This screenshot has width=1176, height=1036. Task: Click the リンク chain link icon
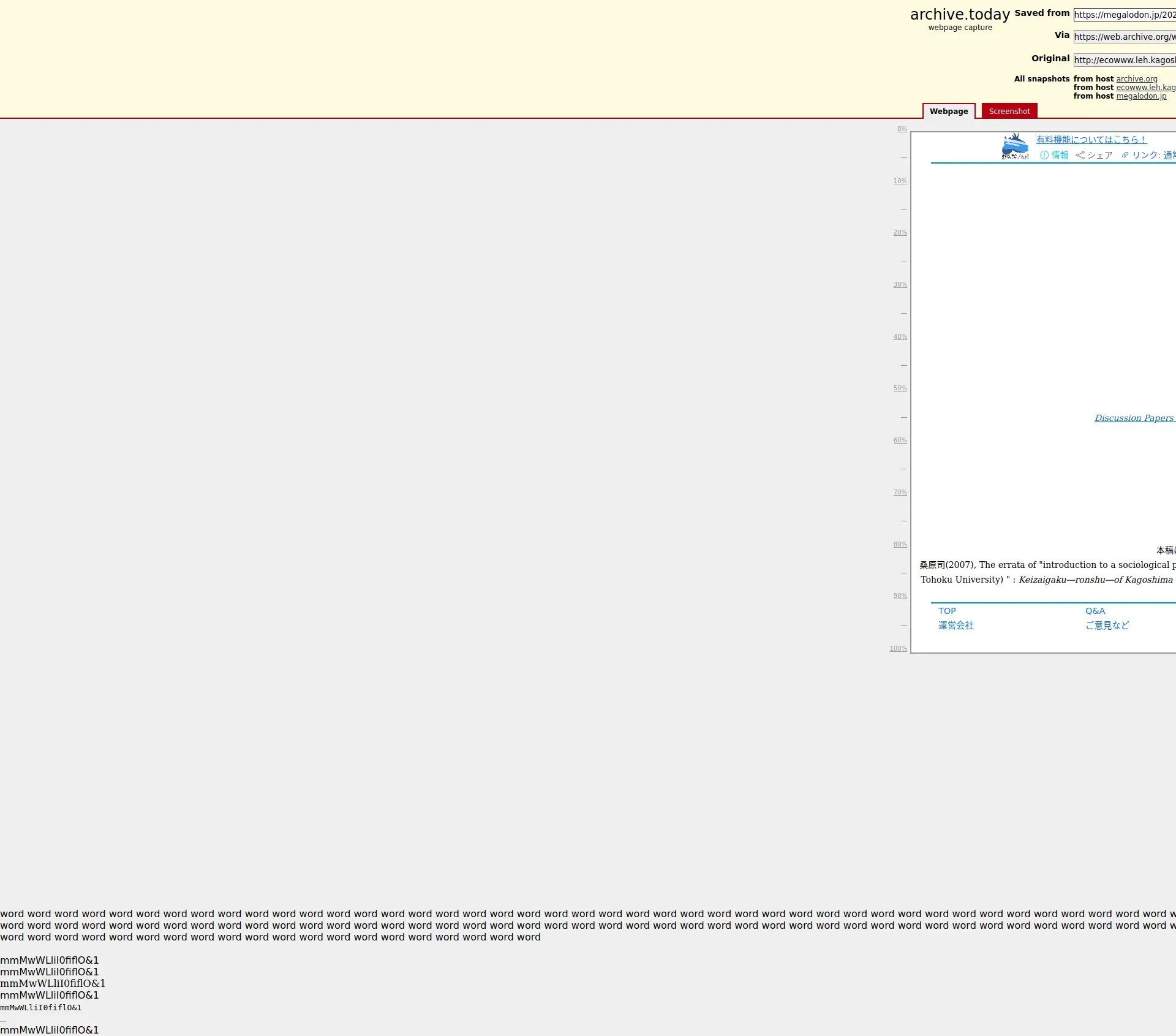tap(1125, 156)
